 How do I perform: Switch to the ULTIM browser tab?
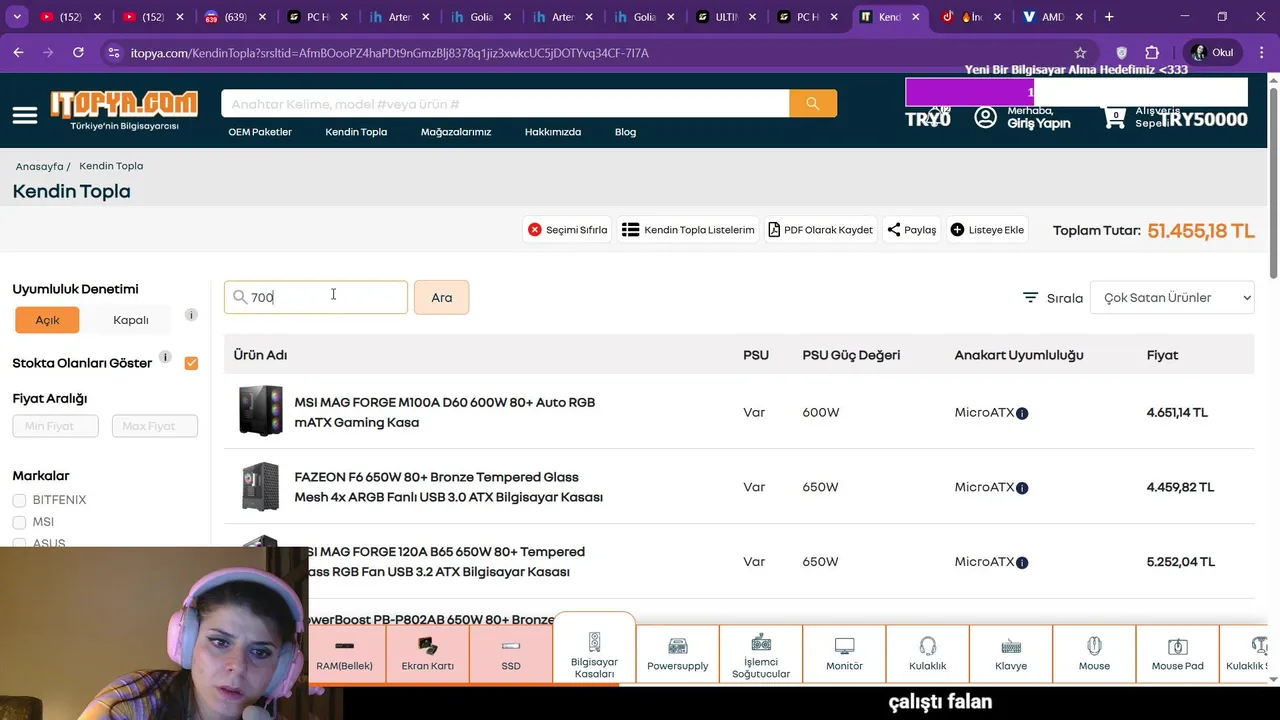pyautogui.click(x=728, y=17)
